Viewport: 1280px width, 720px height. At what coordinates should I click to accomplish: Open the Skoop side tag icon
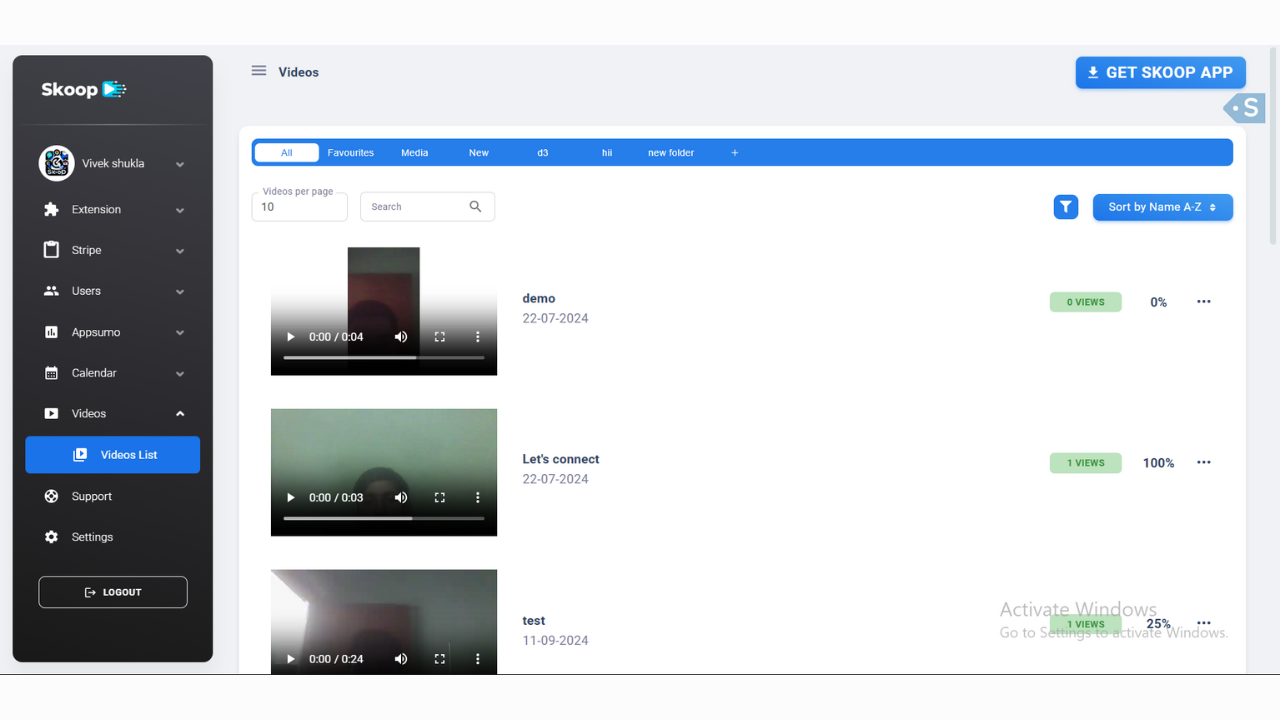[1245, 108]
